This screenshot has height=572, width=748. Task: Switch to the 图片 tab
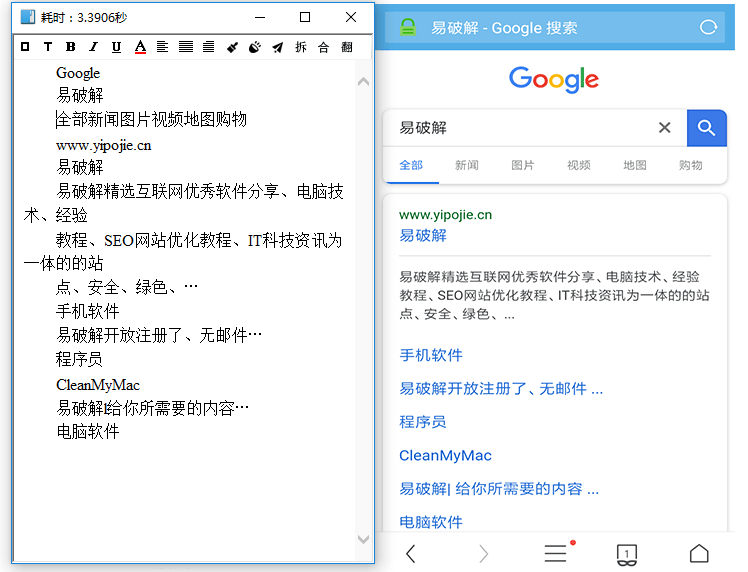point(523,165)
